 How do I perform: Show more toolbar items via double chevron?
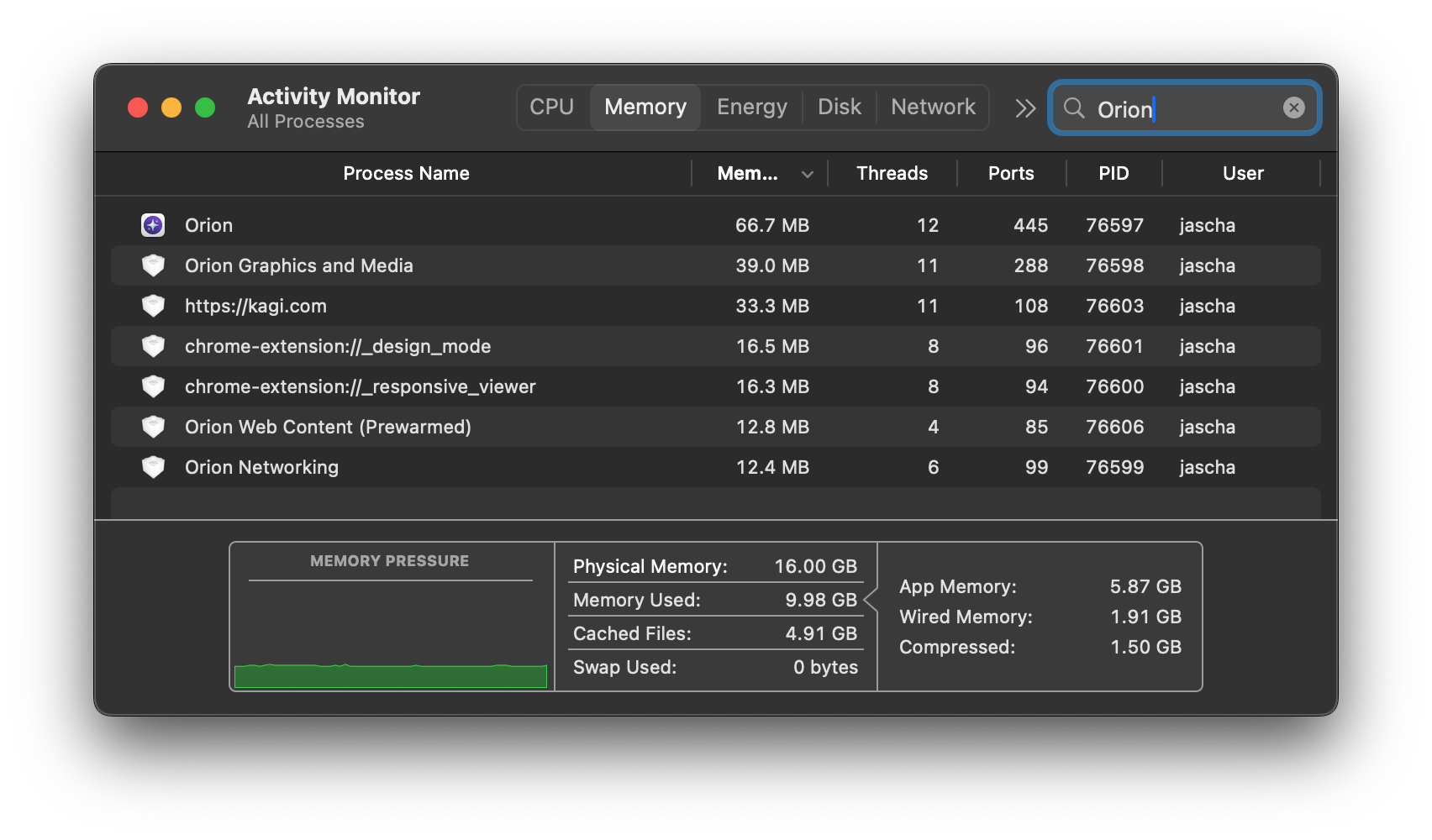tap(1025, 108)
